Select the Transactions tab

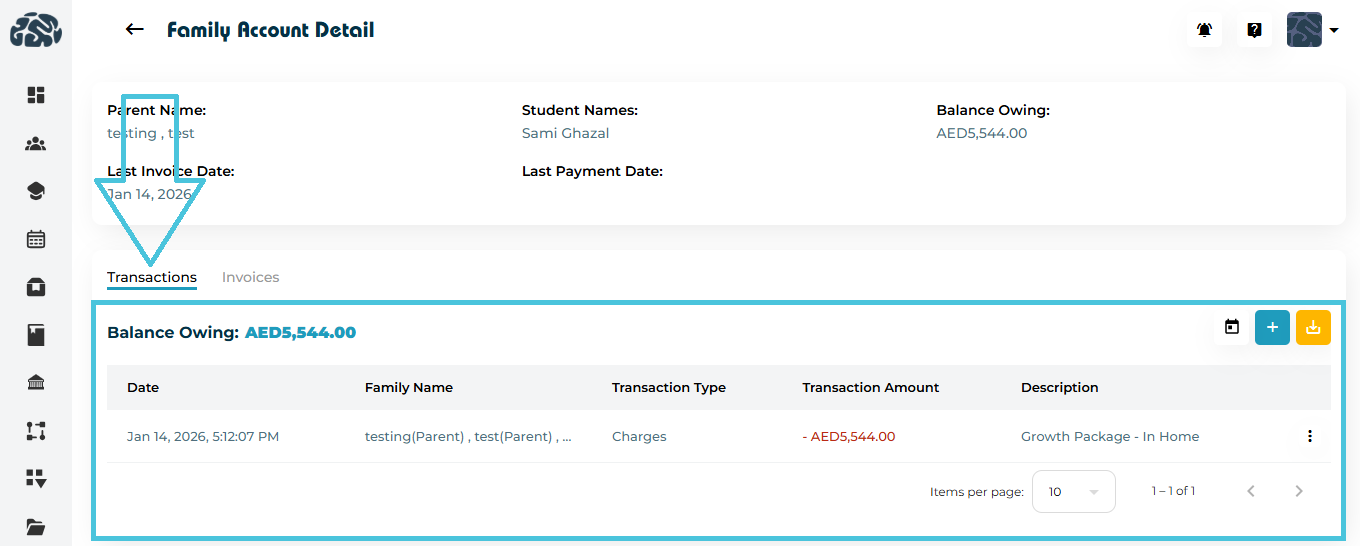(152, 277)
